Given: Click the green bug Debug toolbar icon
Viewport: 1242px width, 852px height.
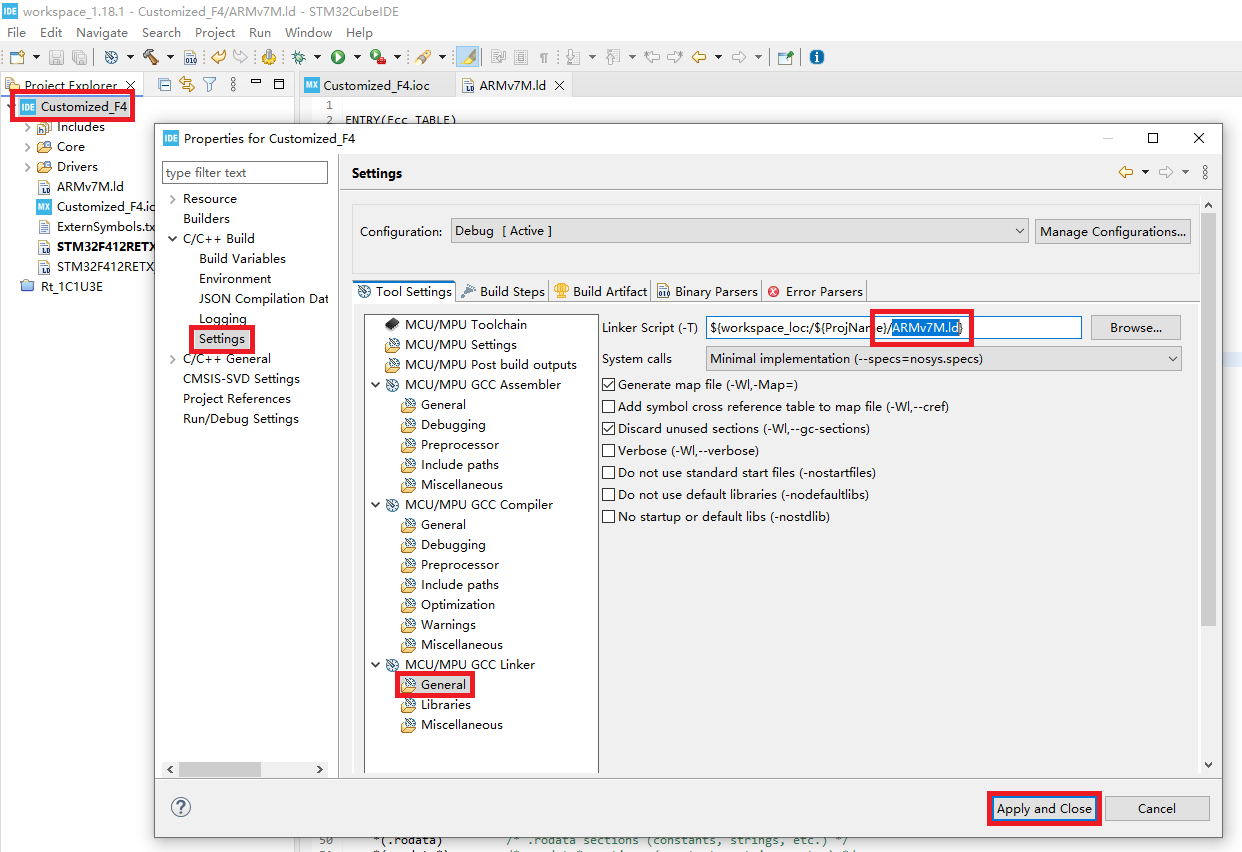Looking at the screenshot, I should coord(298,58).
